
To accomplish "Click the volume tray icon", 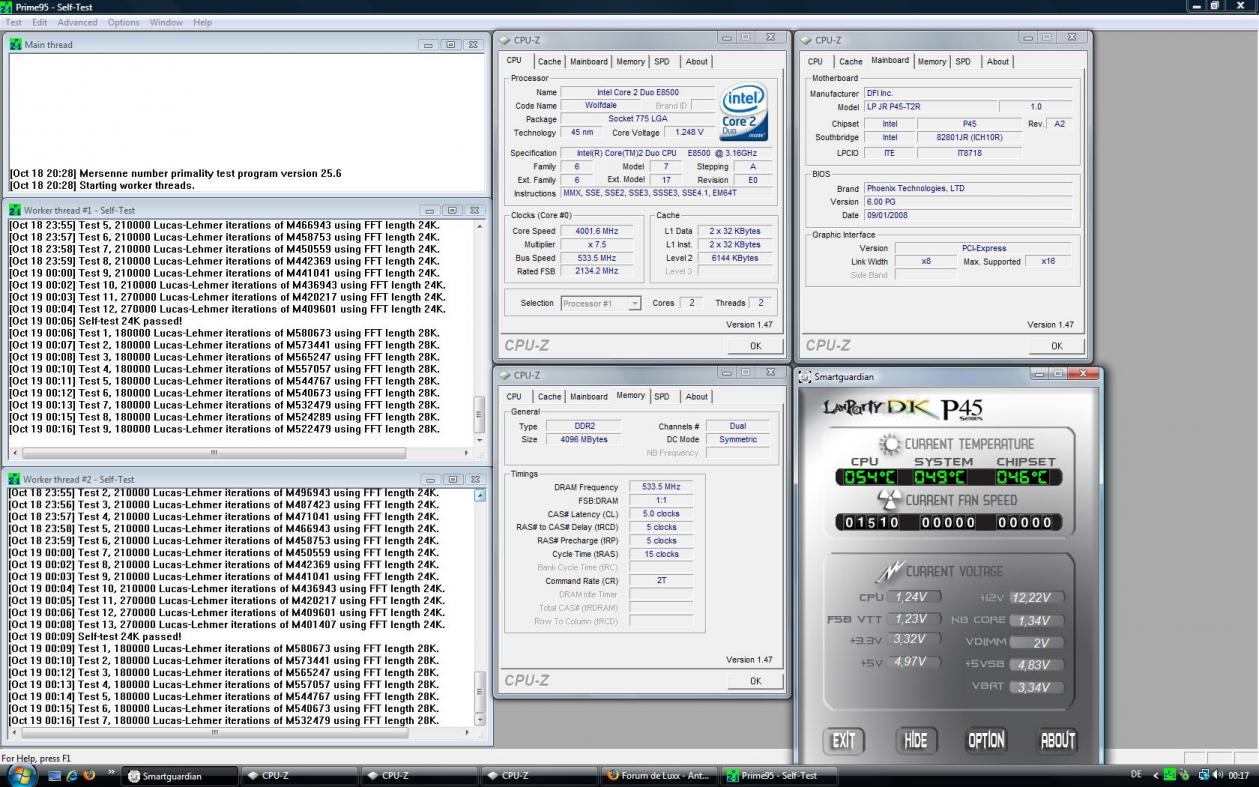I will coord(1218,775).
